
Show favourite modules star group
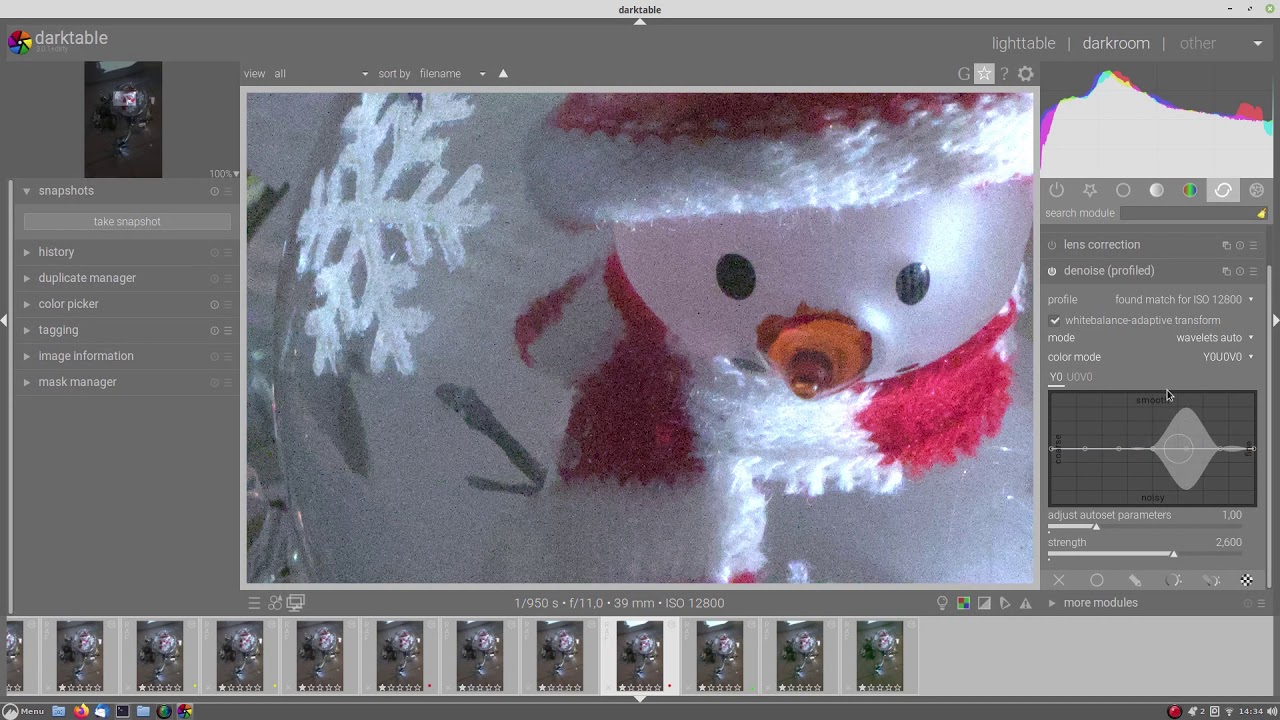click(1090, 190)
